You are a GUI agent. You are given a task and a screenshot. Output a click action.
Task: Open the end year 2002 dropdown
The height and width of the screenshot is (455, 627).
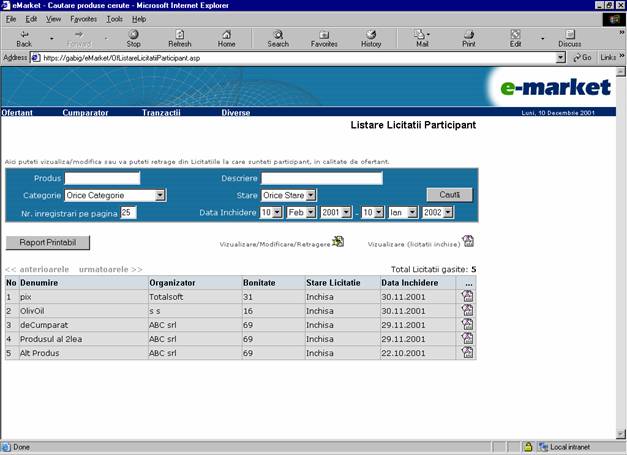coord(448,213)
